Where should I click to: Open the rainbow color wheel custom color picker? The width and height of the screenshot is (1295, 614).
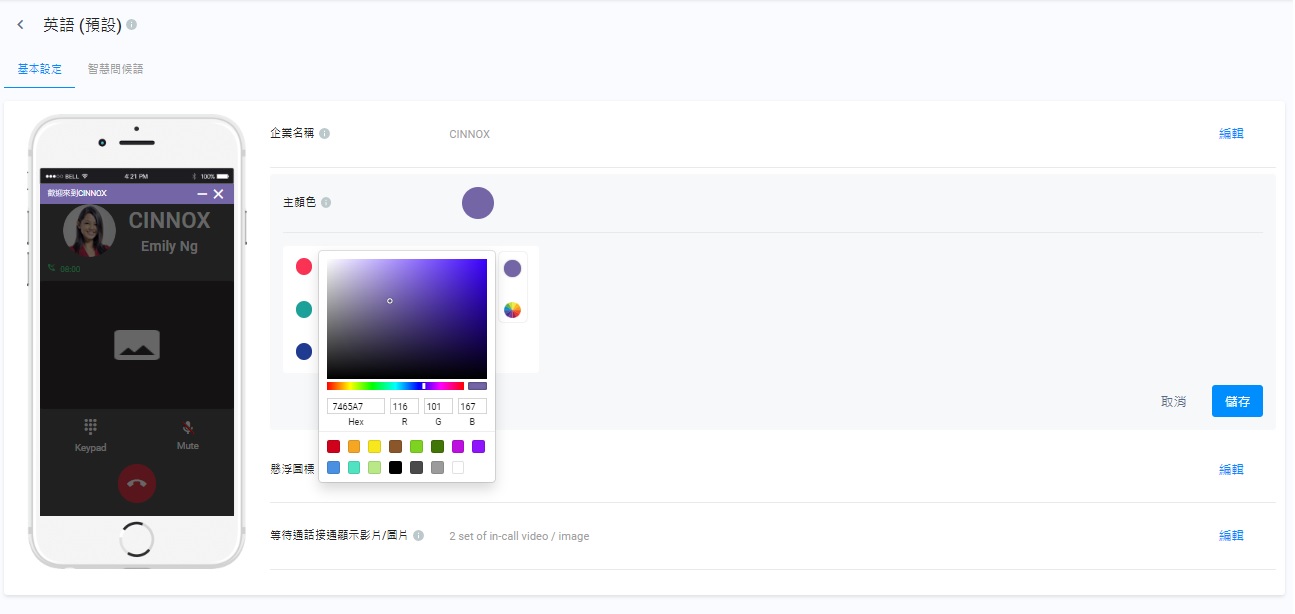512,310
